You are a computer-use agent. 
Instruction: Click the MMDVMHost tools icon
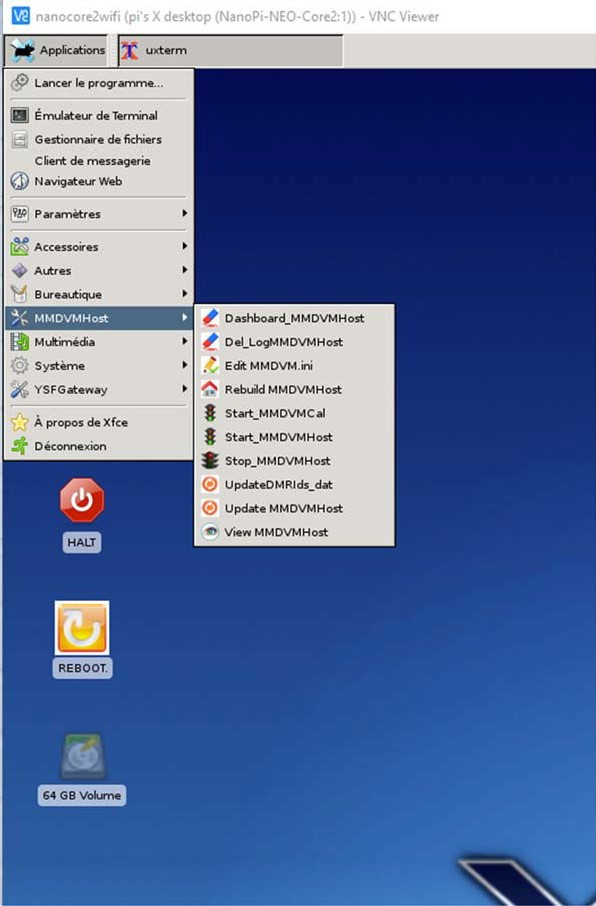click(x=20, y=318)
